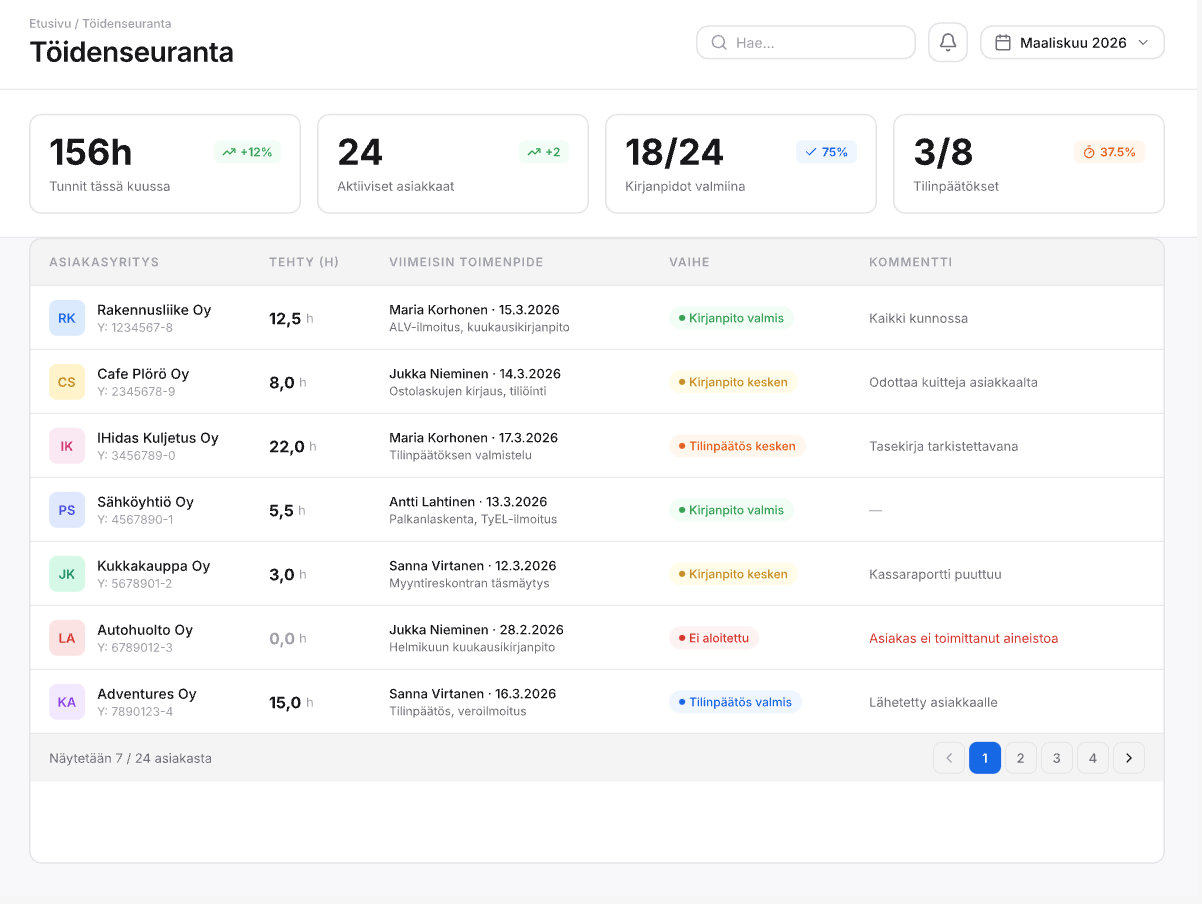
Task: Select the PS avatar for Sähköyhtiö Oy
Action: click(x=67, y=510)
